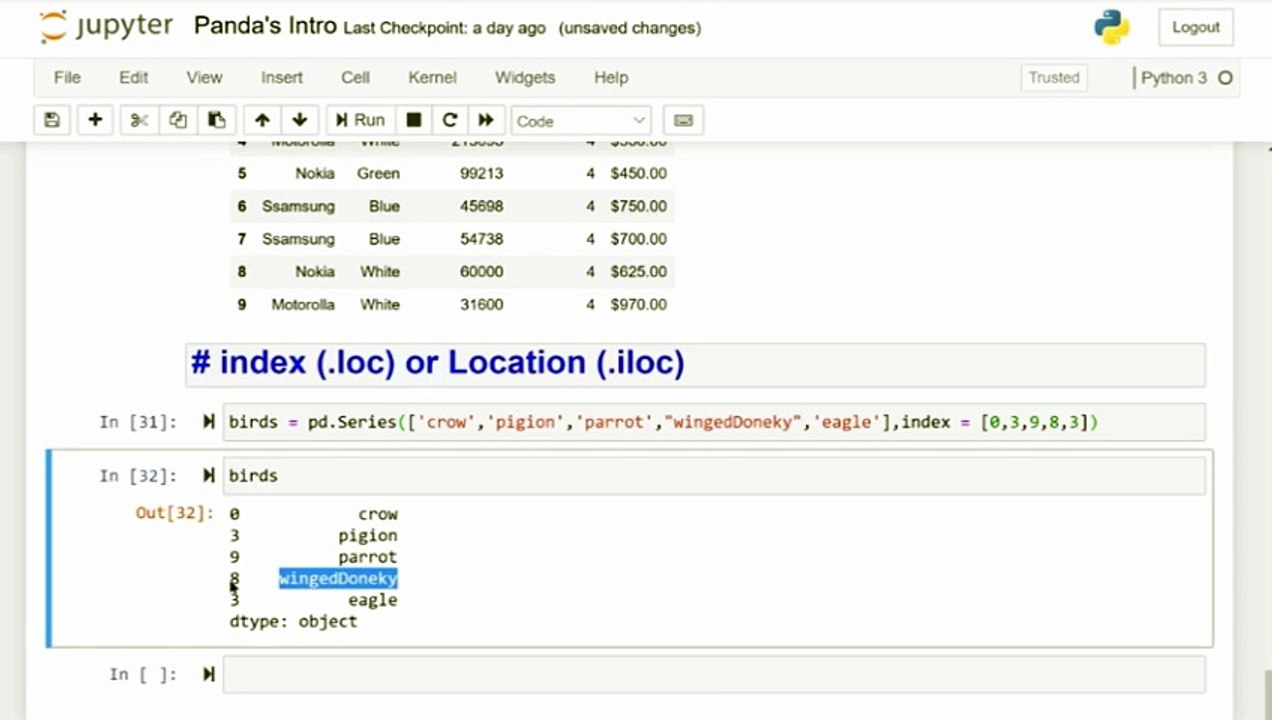The width and height of the screenshot is (1272, 720).
Task: Click the highlighted wingedDoneky output value
Action: [x=338, y=578]
